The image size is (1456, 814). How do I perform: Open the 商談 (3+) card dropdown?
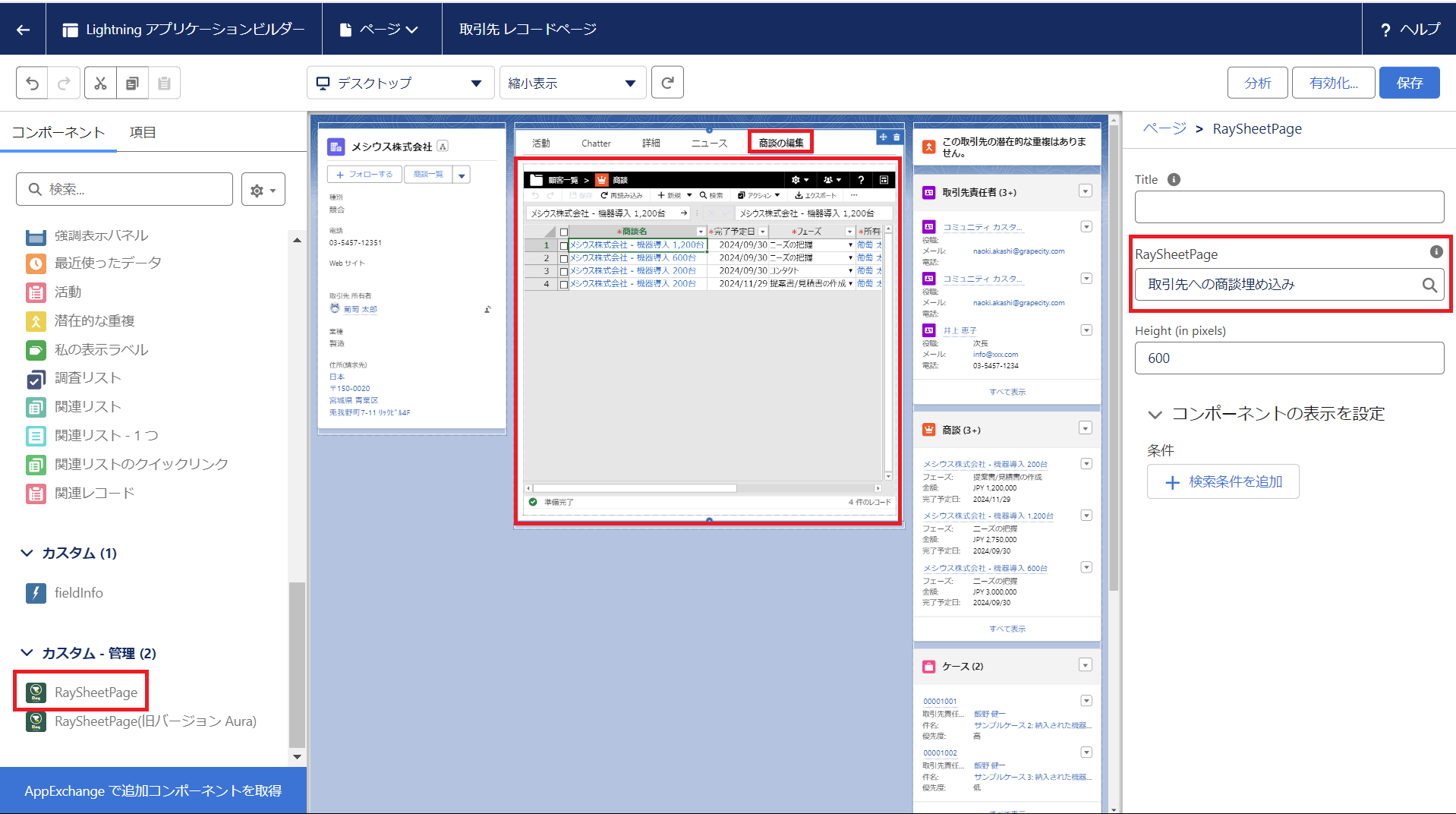coord(1086,428)
